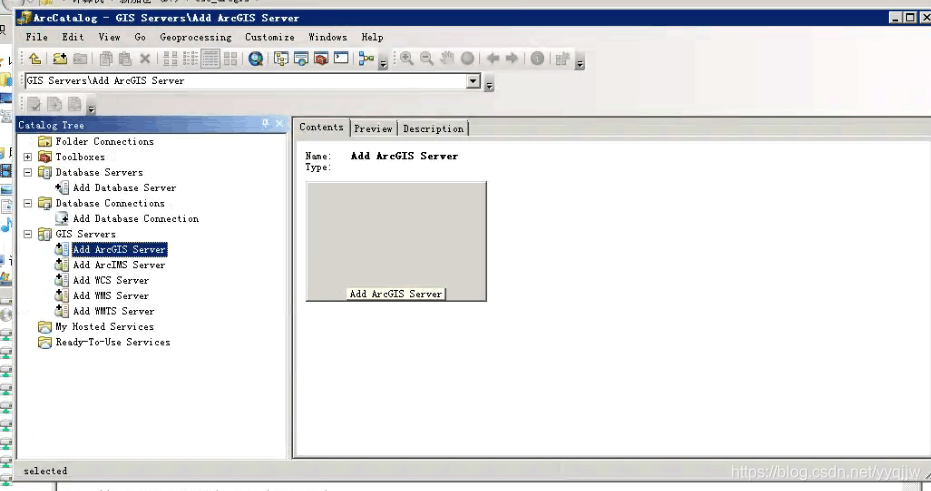The width and height of the screenshot is (931, 491).
Task: Open the View menu
Action: pos(109,37)
